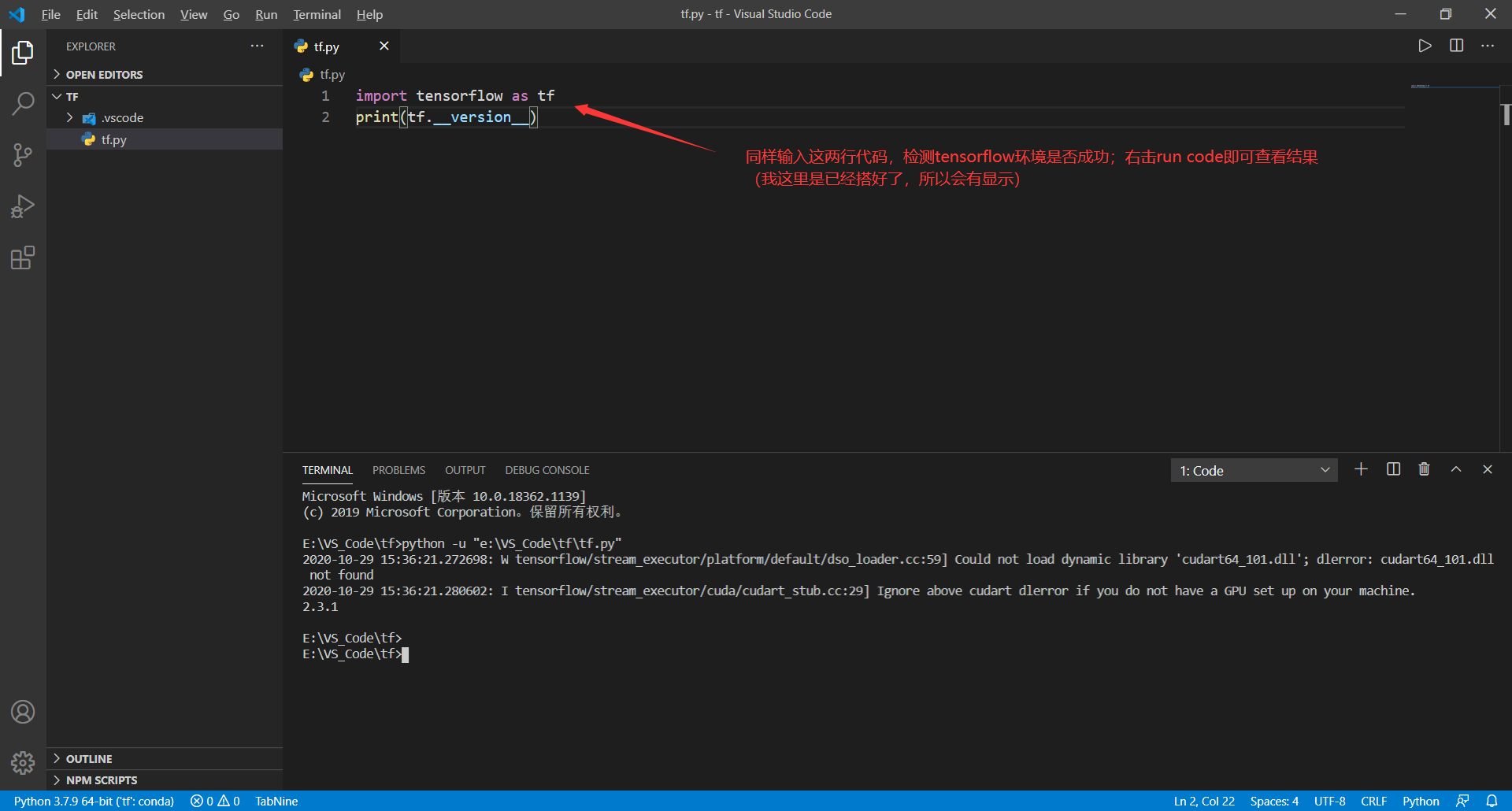Select the Python 3.7.9 interpreter in status bar
The height and width of the screenshot is (811, 1512).
94,801
